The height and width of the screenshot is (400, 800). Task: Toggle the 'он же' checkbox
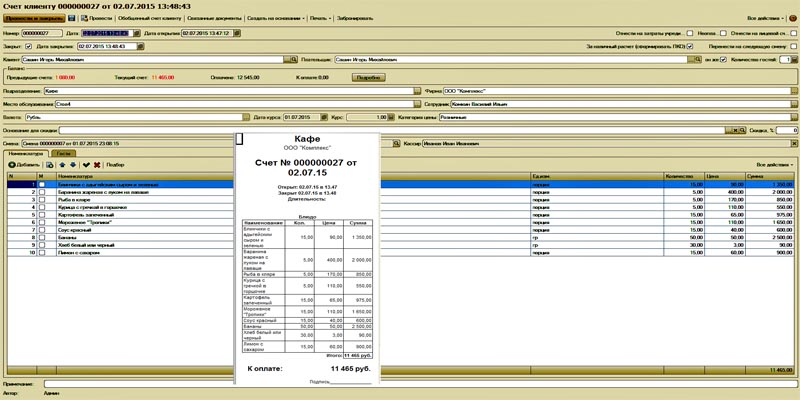coord(723,60)
